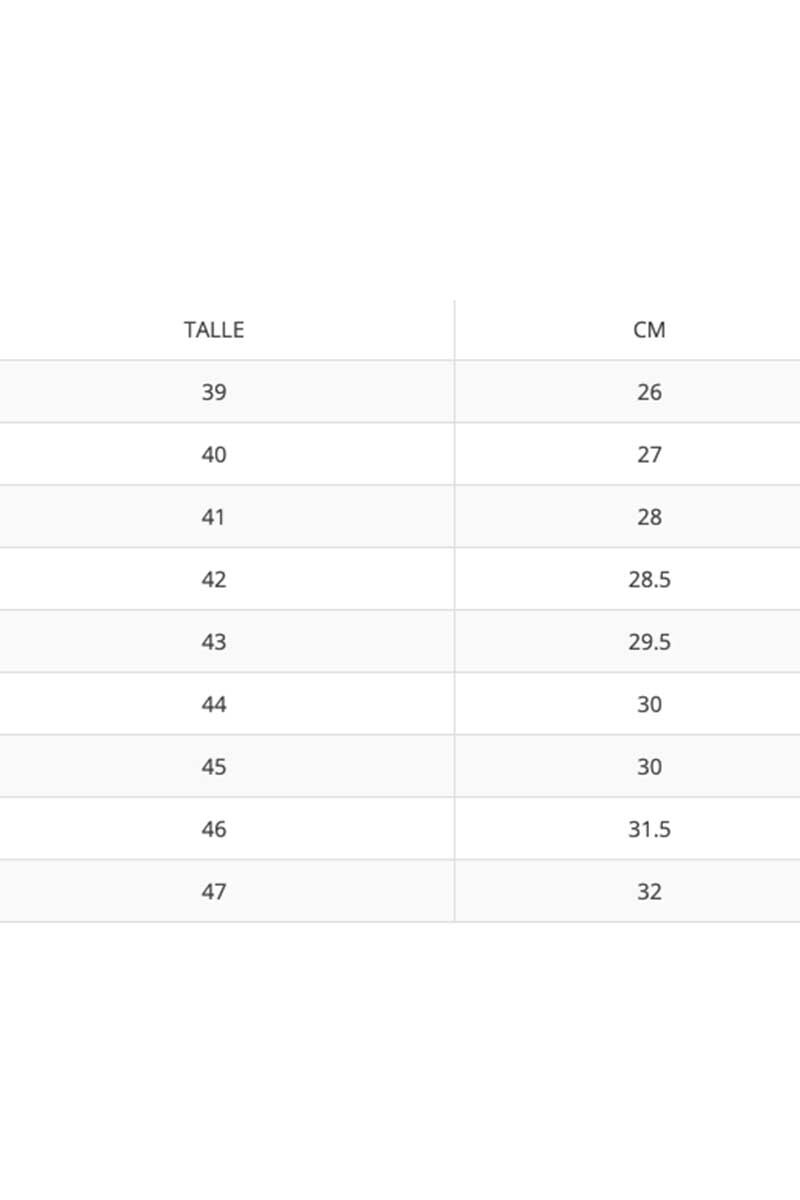This screenshot has width=800, height=1200.
Task: Select size 45 in the TALLE column
Action: pos(214,767)
